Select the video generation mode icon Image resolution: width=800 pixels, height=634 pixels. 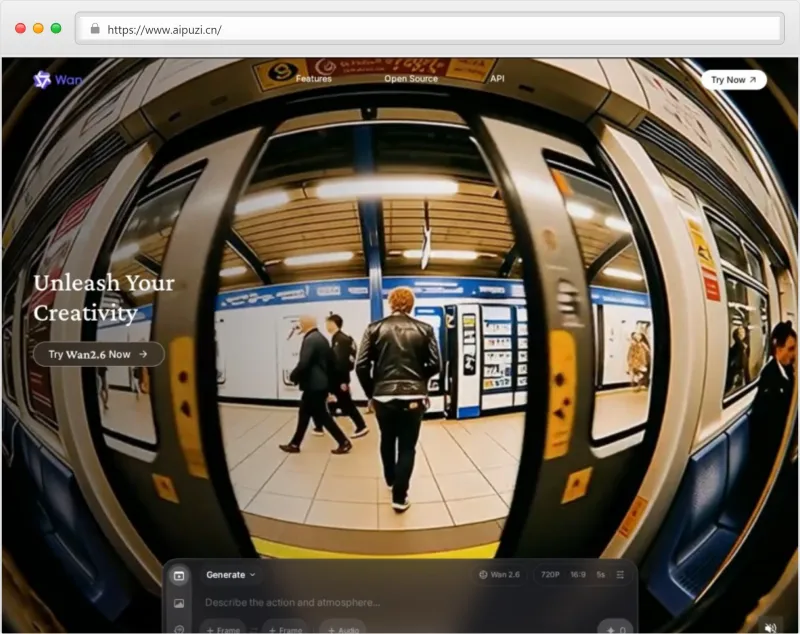179,575
